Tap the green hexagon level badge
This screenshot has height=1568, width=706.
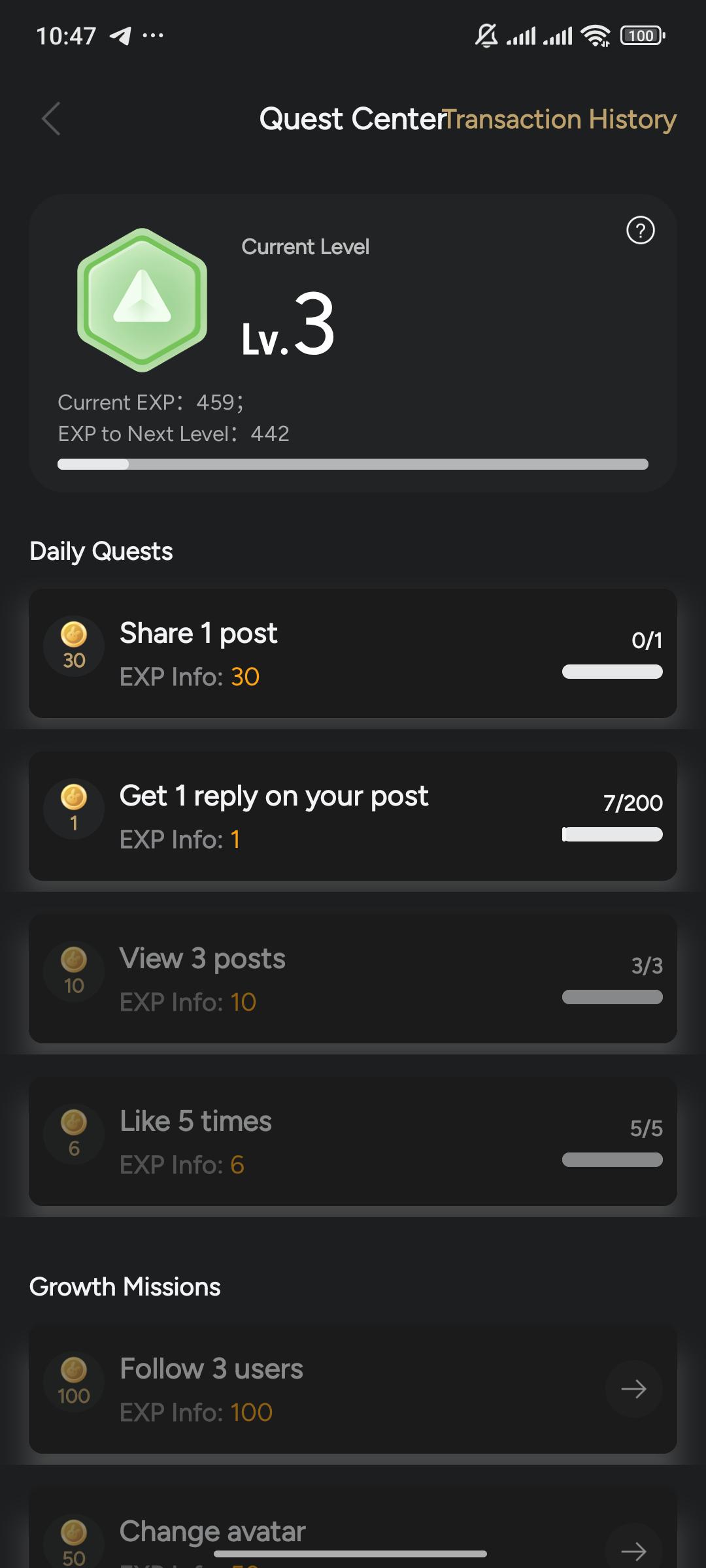[142, 300]
